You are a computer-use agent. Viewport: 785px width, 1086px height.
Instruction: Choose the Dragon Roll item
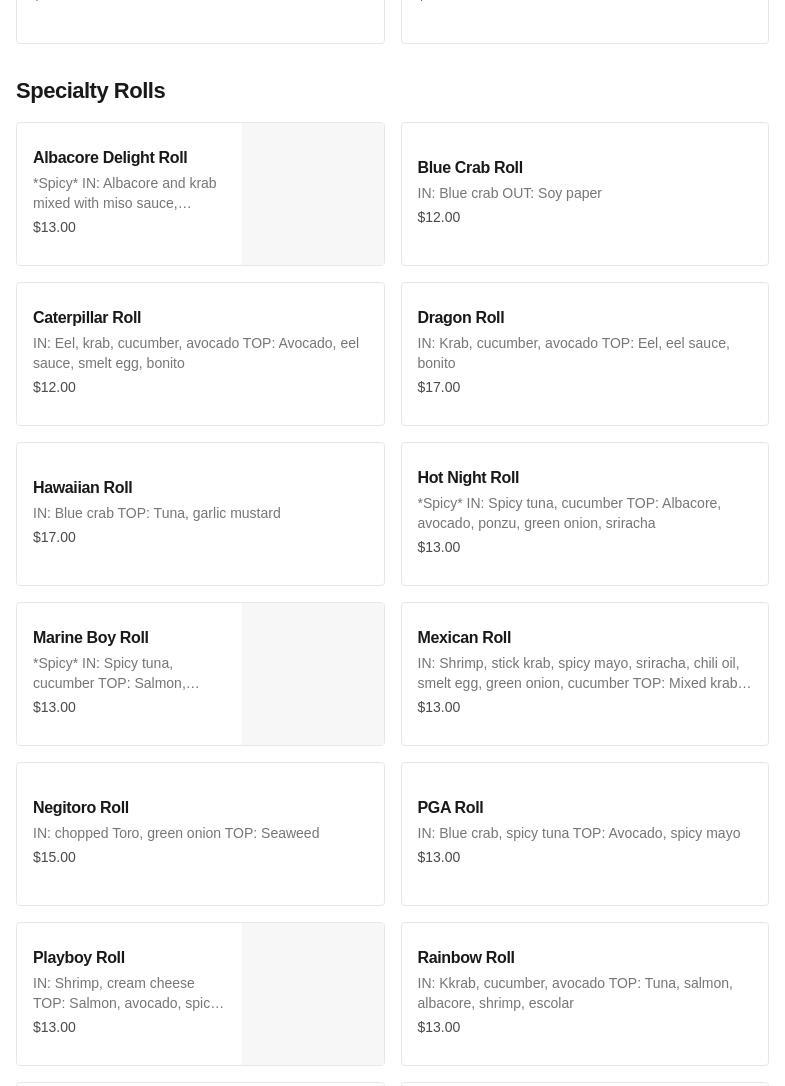pos(584,354)
